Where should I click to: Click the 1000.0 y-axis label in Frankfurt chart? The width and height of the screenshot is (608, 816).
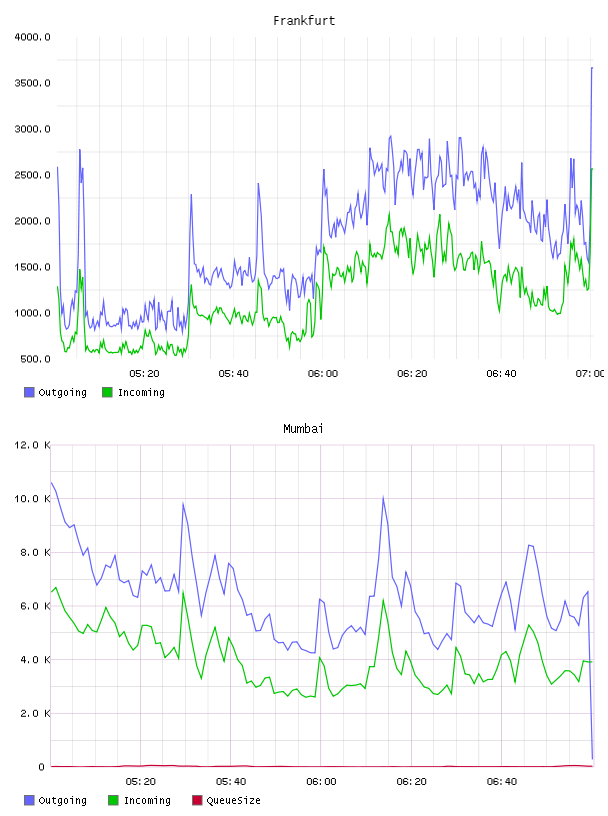pos(32,313)
